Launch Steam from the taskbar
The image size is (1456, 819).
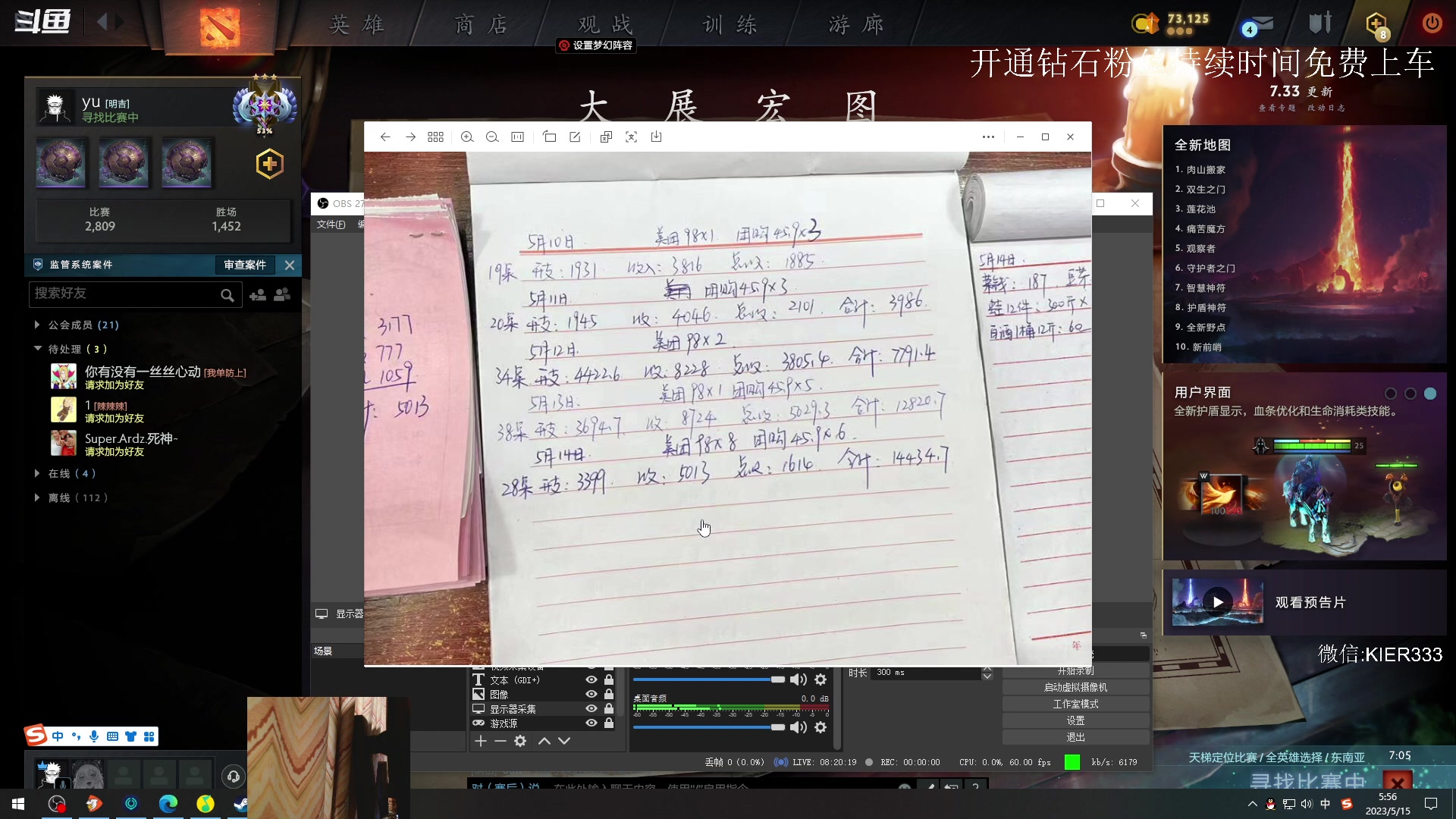(x=241, y=805)
